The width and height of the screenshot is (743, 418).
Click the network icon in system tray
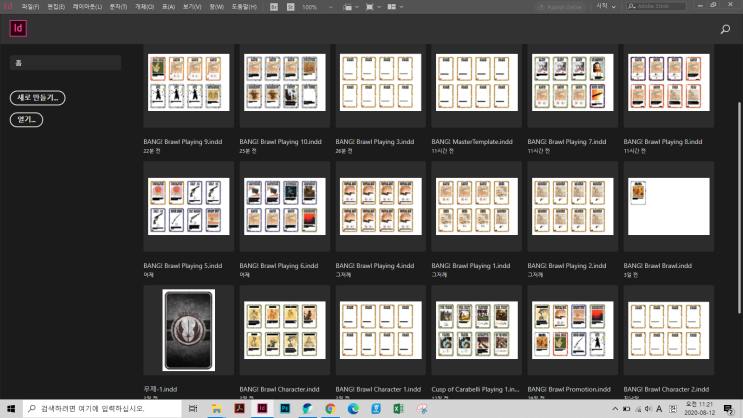tap(638, 409)
